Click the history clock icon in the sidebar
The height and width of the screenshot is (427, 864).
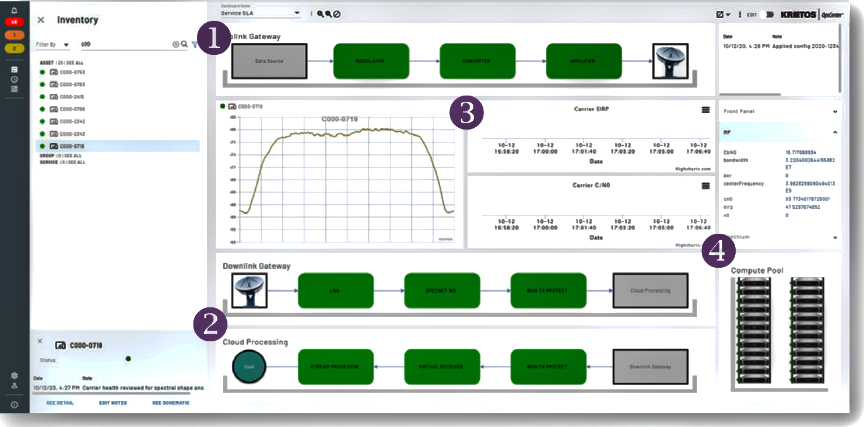tap(14, 79)
